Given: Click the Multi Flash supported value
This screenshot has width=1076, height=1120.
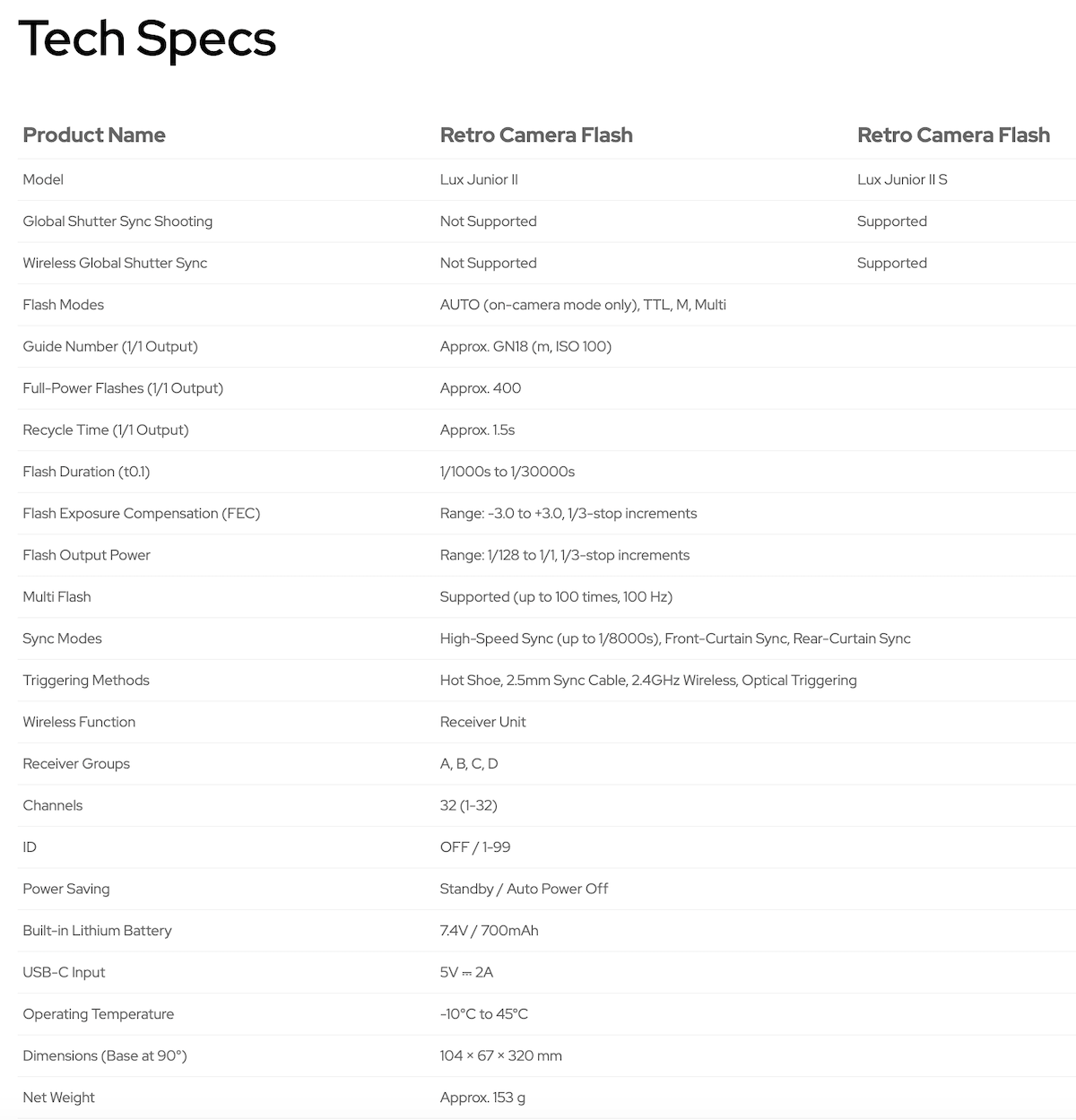Looking at the screenshot, I should [556, 596].
